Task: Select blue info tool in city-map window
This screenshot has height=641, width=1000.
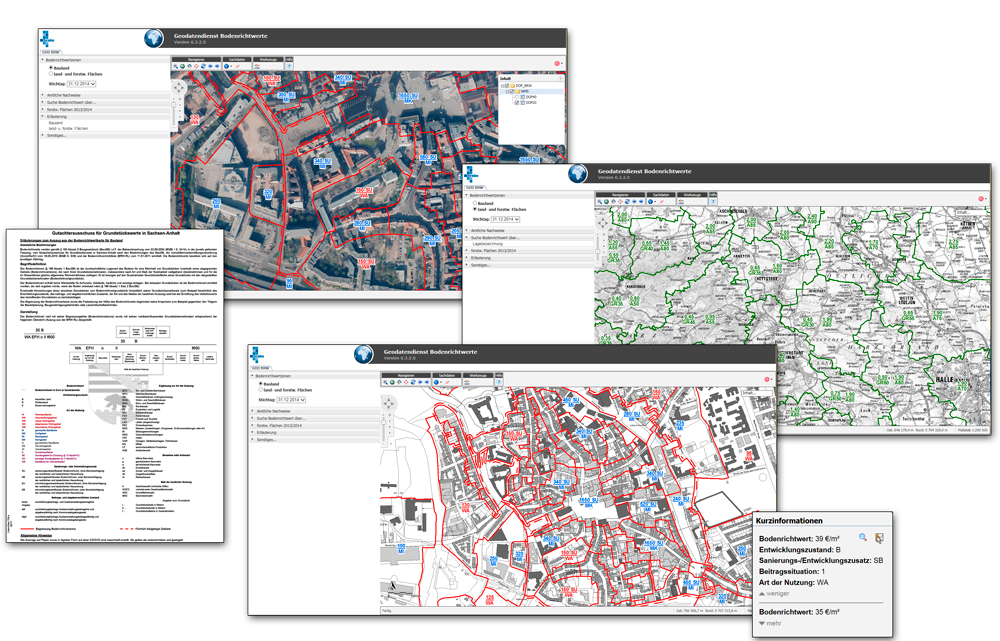Action: pos(436,382)
